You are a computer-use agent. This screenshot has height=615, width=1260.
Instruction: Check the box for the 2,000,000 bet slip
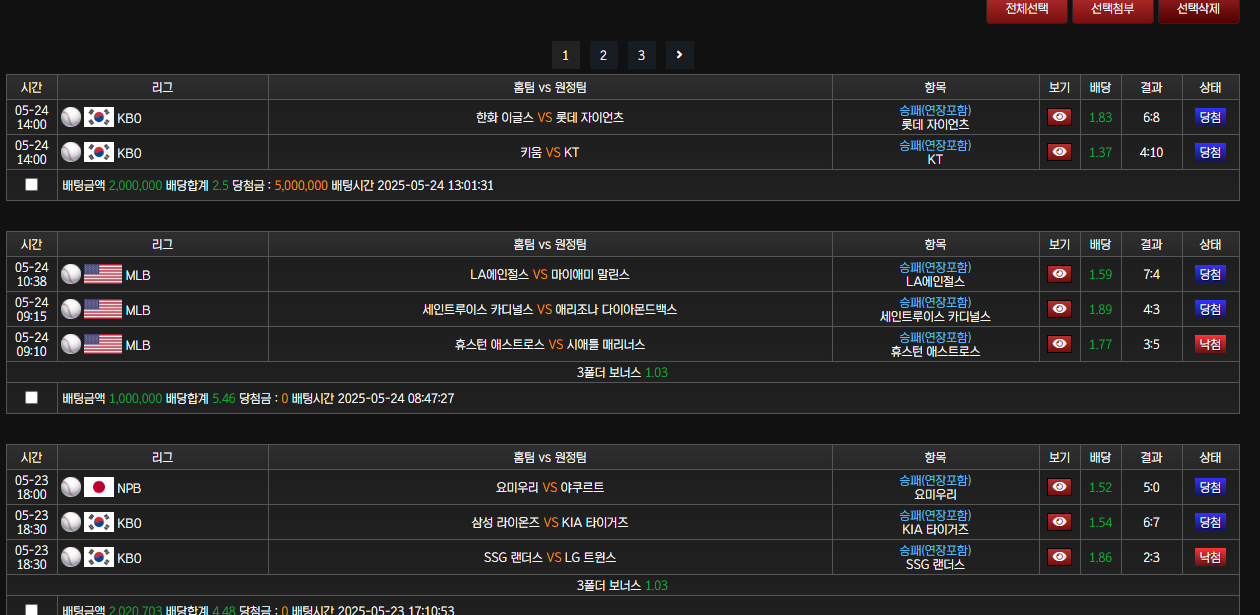(x=32, y=184)
